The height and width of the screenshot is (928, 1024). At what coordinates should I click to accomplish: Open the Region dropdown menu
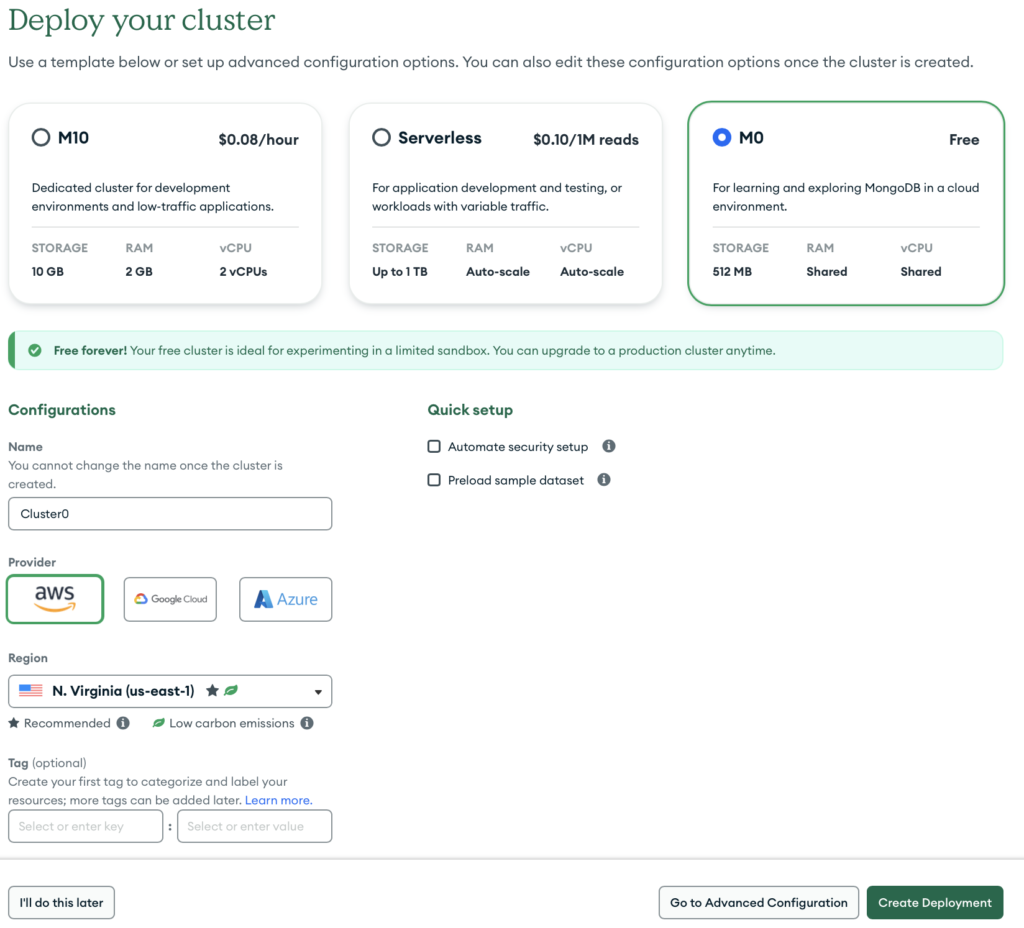point(170,691)
